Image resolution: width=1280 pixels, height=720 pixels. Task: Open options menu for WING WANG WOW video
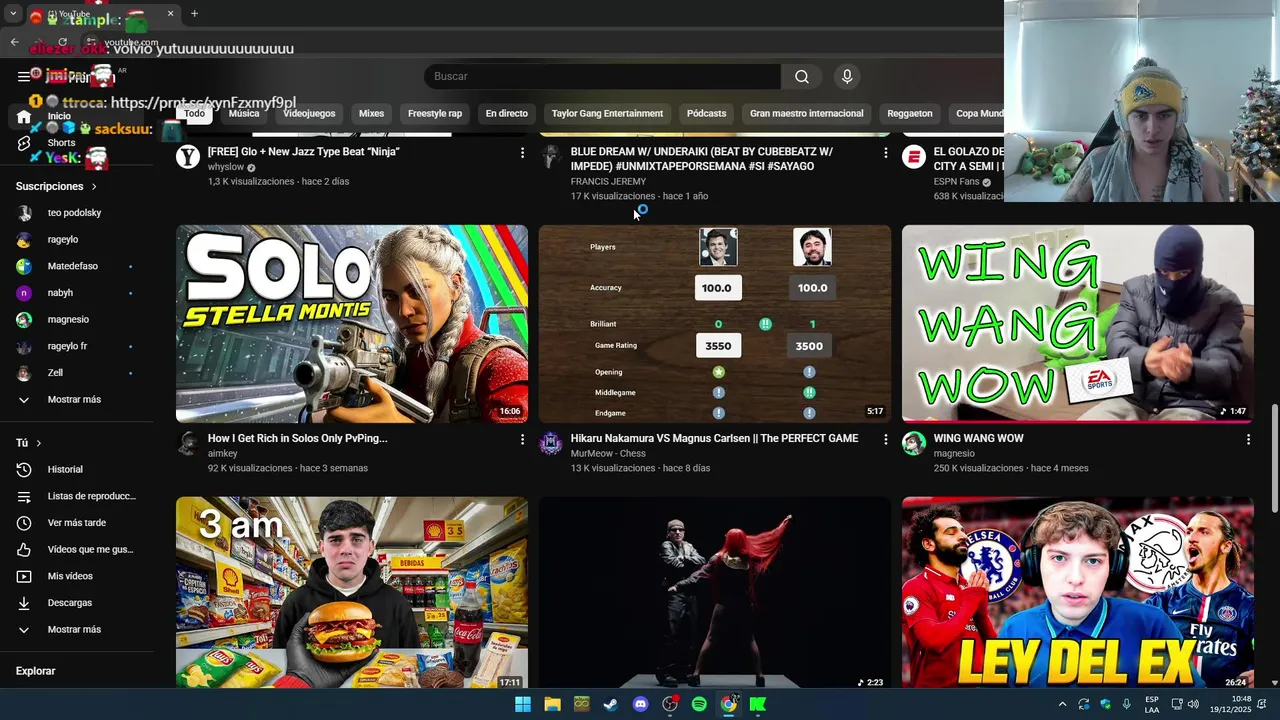pyautogui.click(x=1248, y=439)
